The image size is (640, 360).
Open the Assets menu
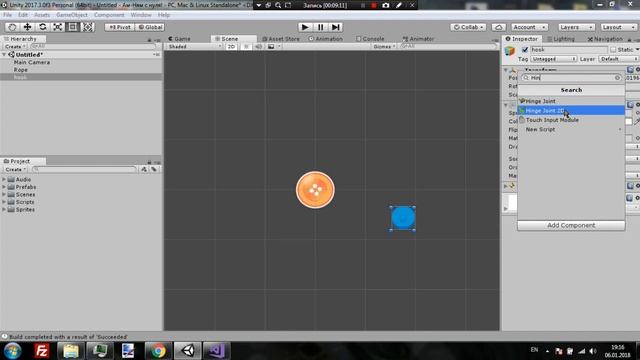click(42, 15)
